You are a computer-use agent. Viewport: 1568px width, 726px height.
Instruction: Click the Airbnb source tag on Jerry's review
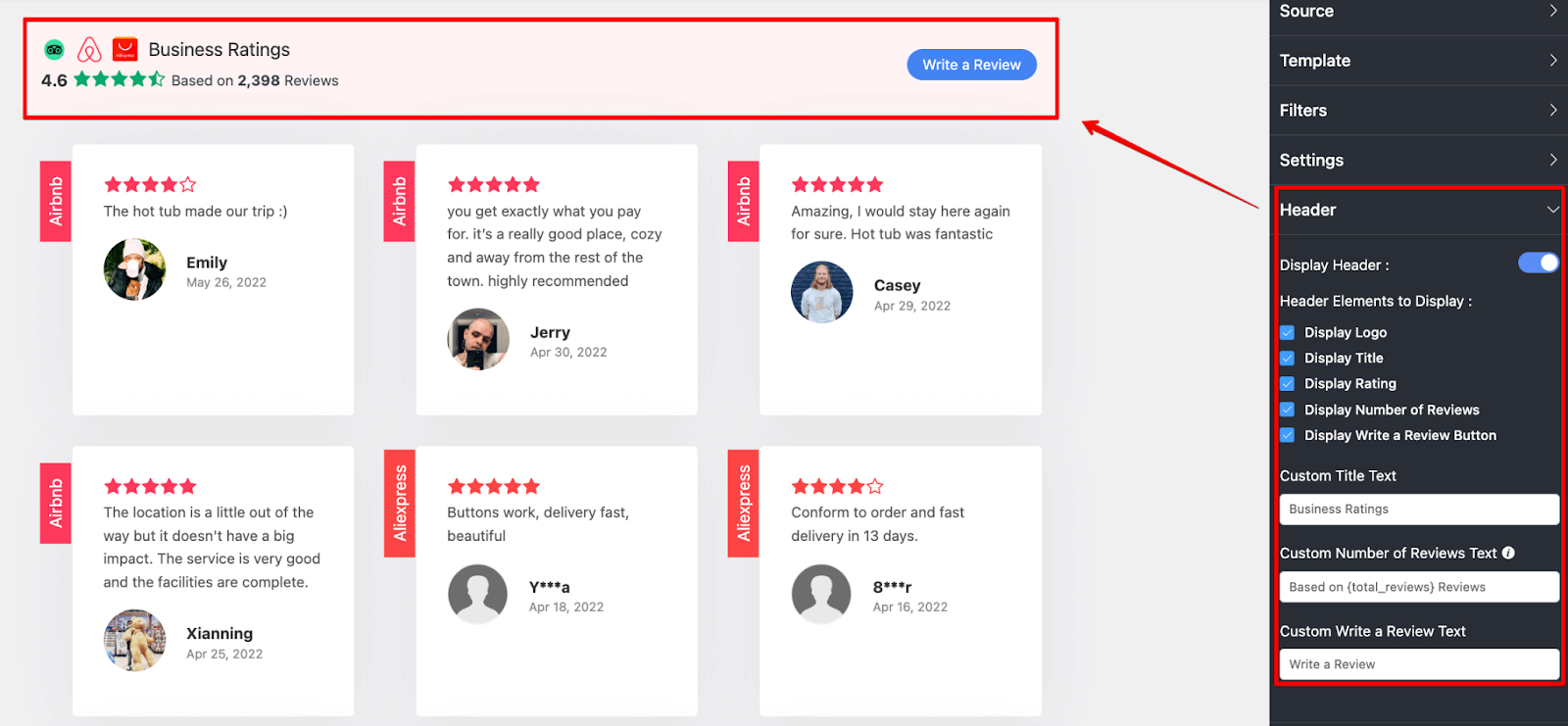[x=399, y=201]
